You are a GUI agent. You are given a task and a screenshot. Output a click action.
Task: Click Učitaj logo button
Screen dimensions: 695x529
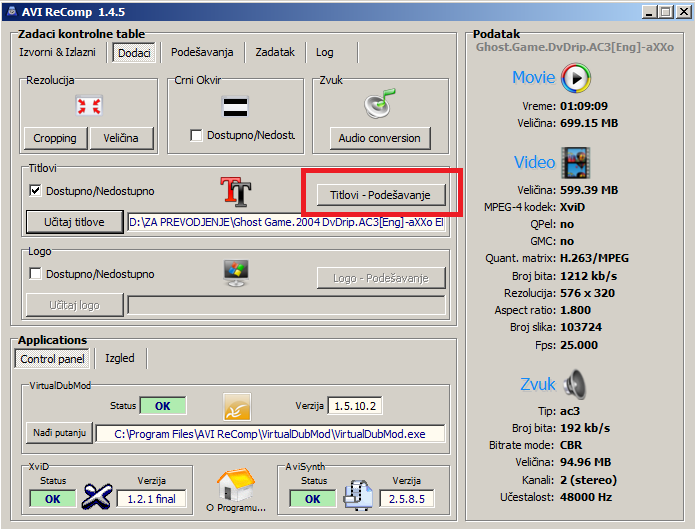74,305
